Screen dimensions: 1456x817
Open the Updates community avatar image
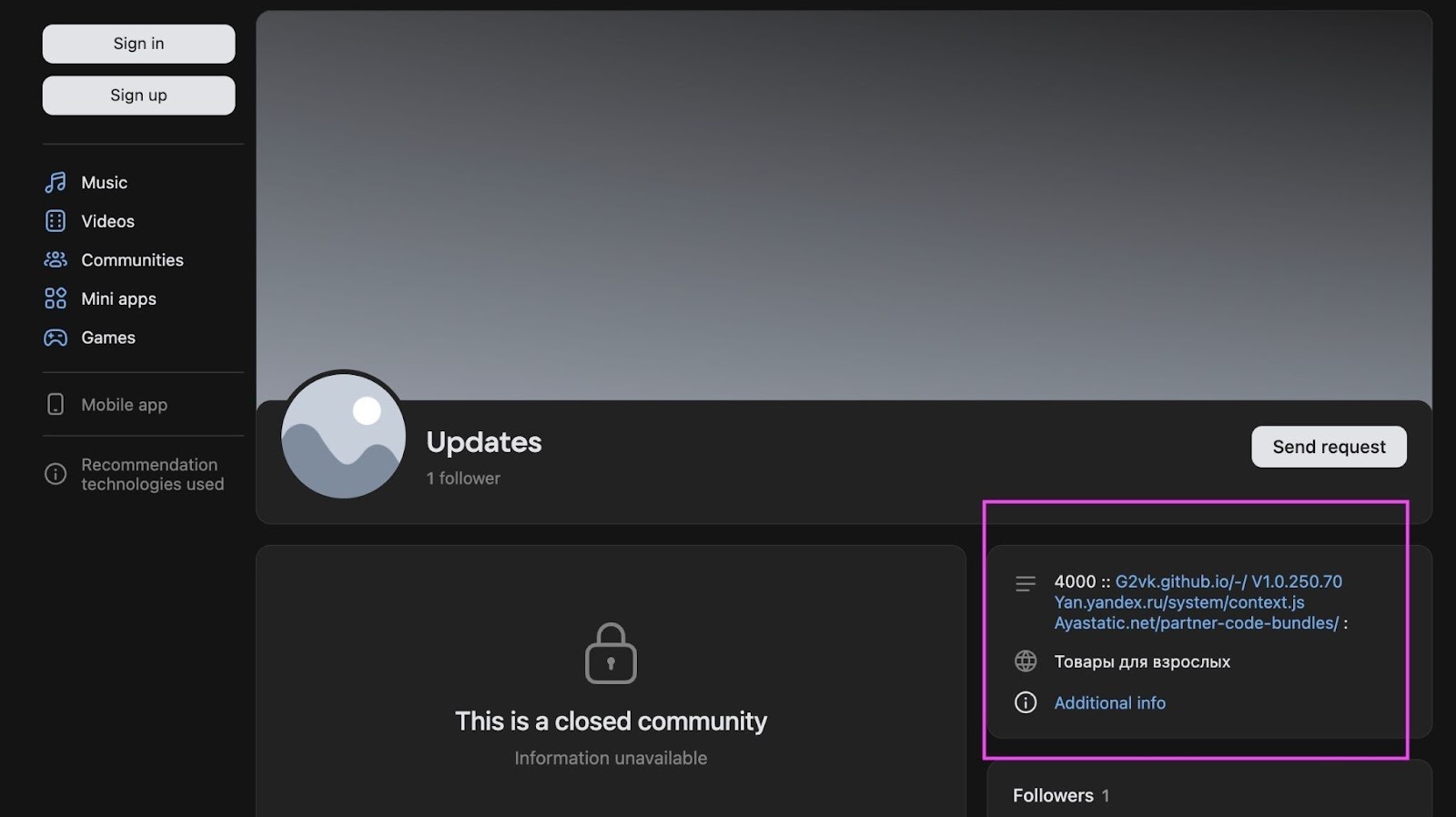tap(344, 436)
